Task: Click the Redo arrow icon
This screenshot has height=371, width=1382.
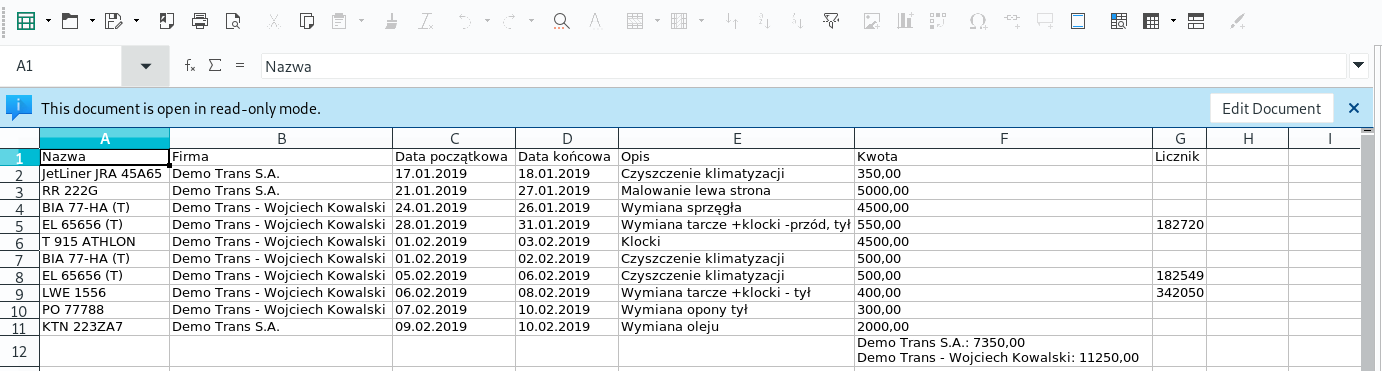Action: (509, 20)
